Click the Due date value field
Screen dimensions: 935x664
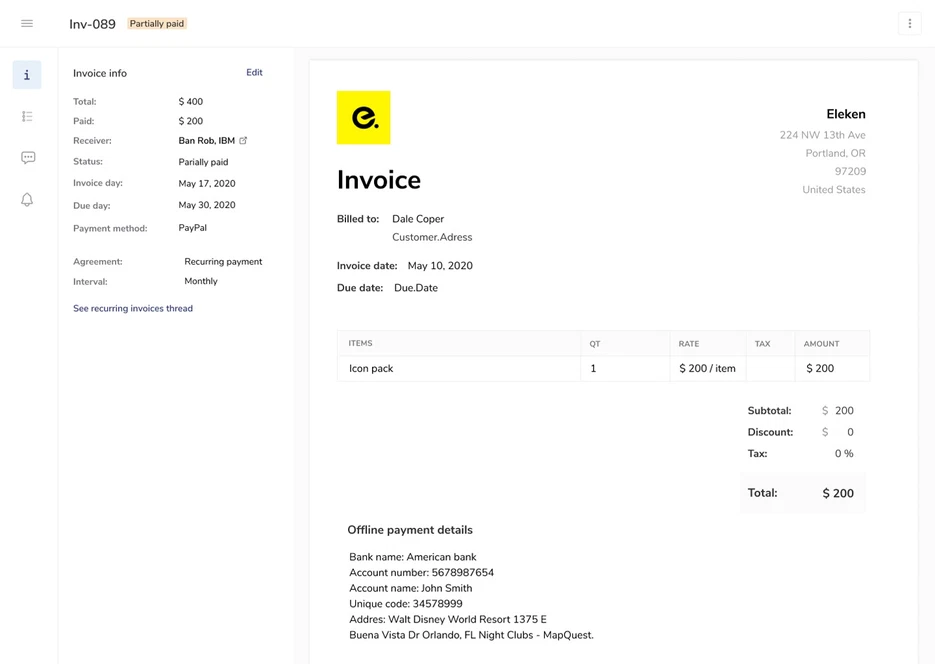(416, 287)
